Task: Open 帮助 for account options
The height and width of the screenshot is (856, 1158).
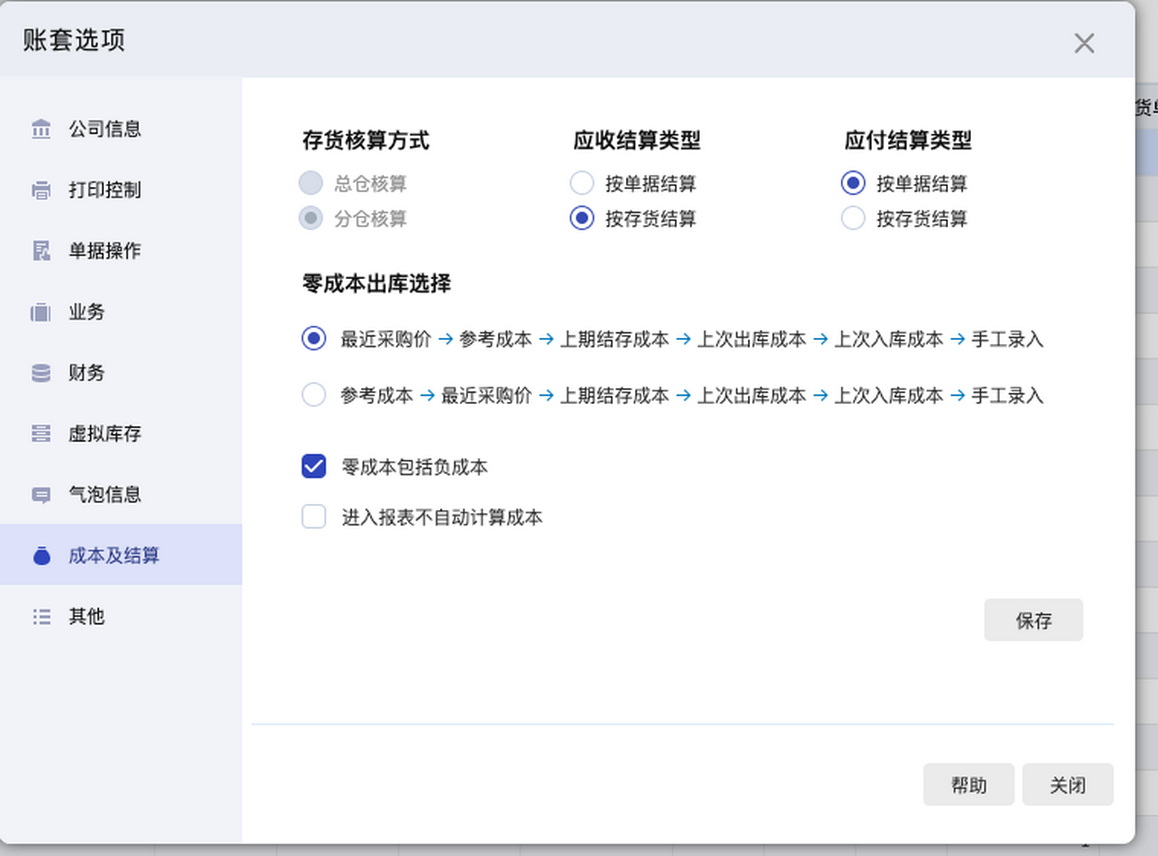Action: click(x=968, y=785)
